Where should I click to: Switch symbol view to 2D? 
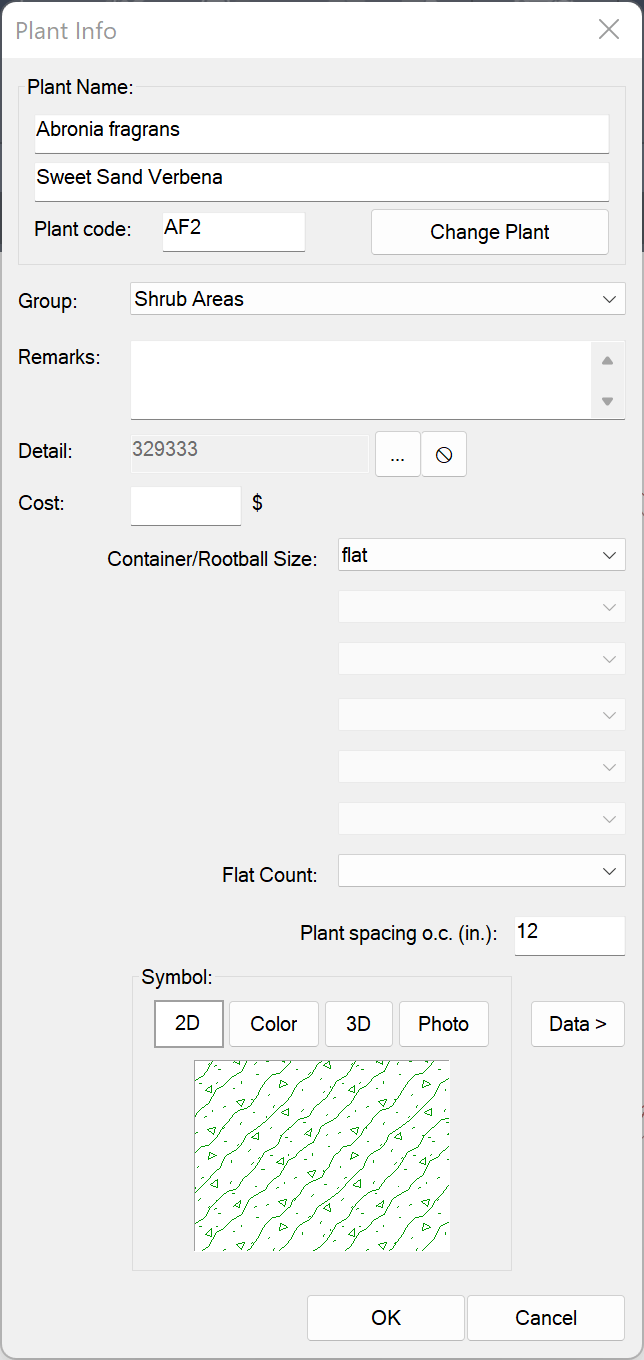pyautogui.click(x=188, y=1024)
